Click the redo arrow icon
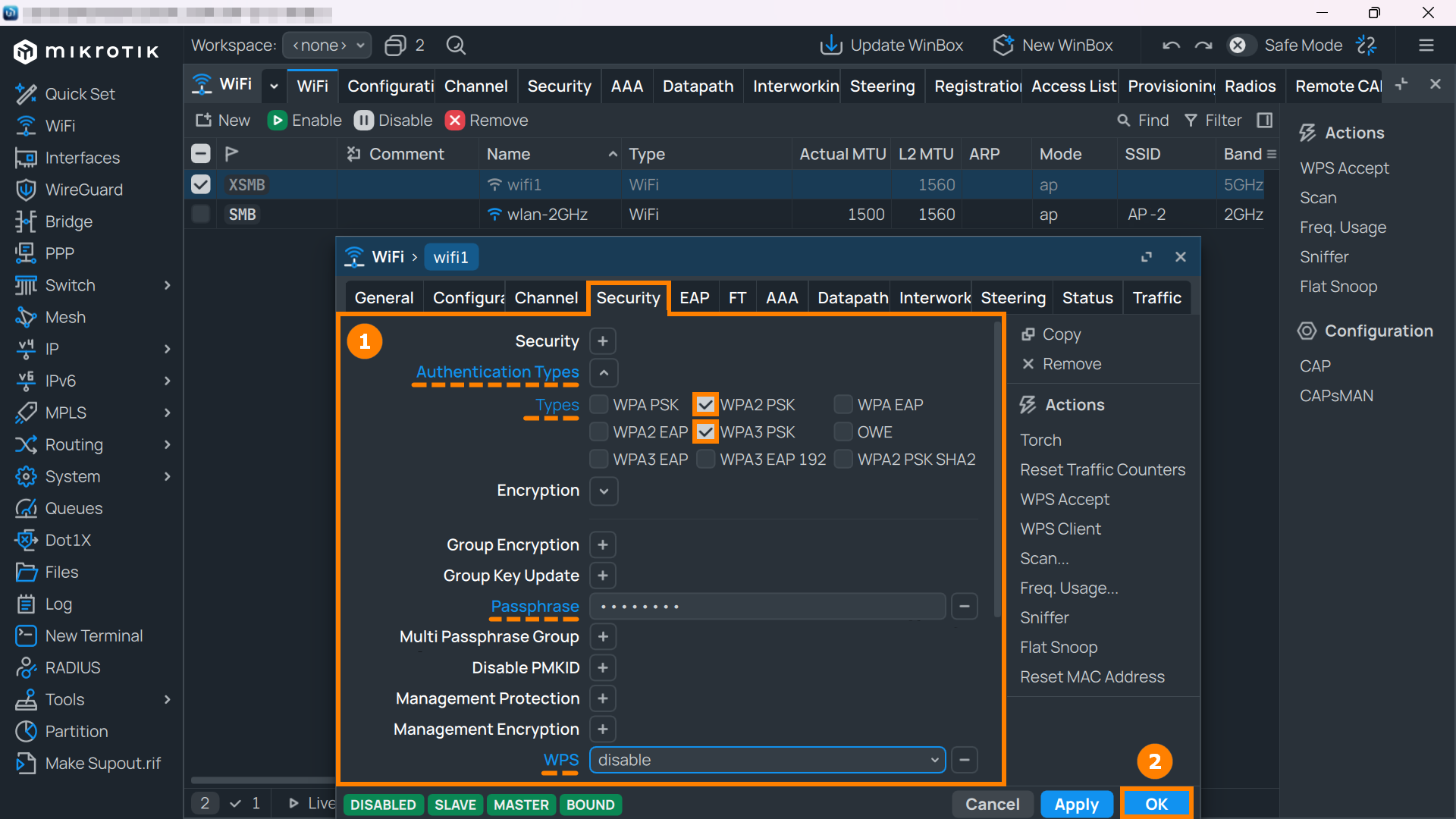This screenshot has width=1456, height=819. point(1203,45)
